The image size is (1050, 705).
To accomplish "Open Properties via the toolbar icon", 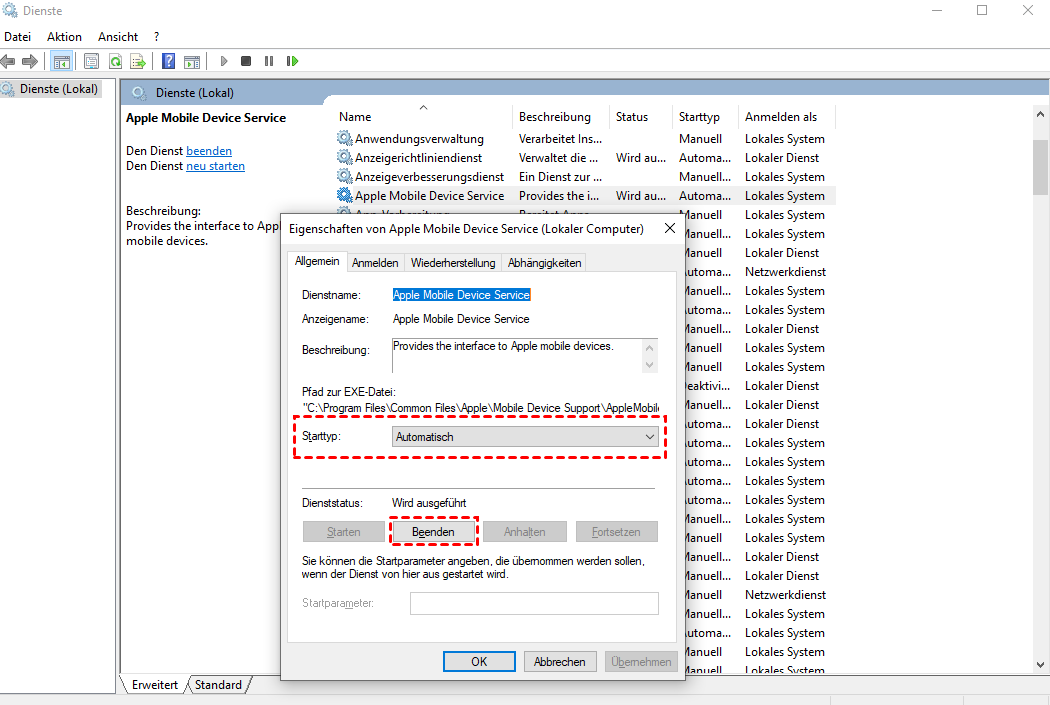I will (92, 62).
